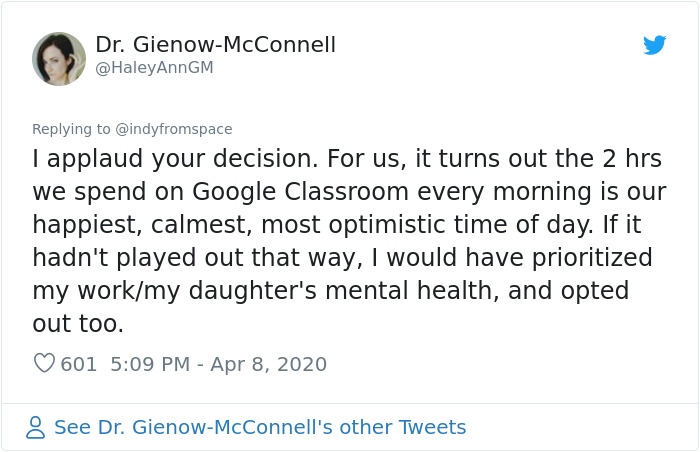Open Dr. Gienow-McConnell's profile photo

point(59,58)
